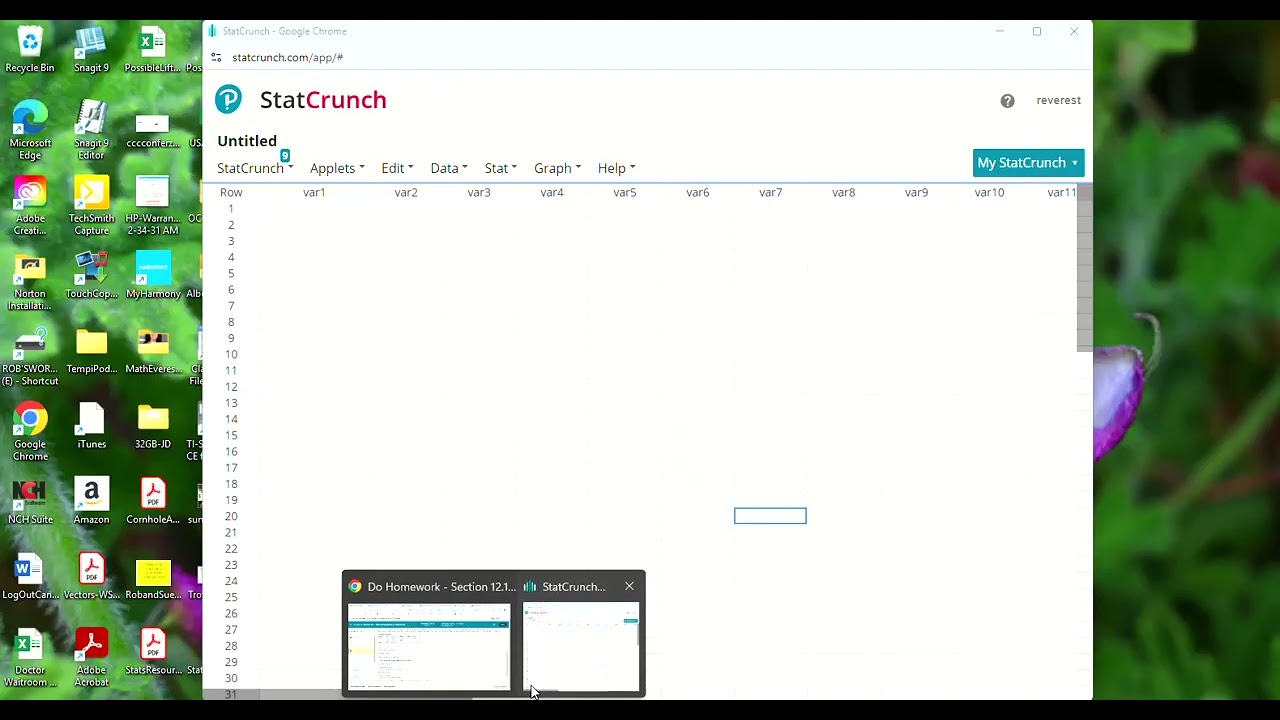Select the var3 column header

pos(479,192)
